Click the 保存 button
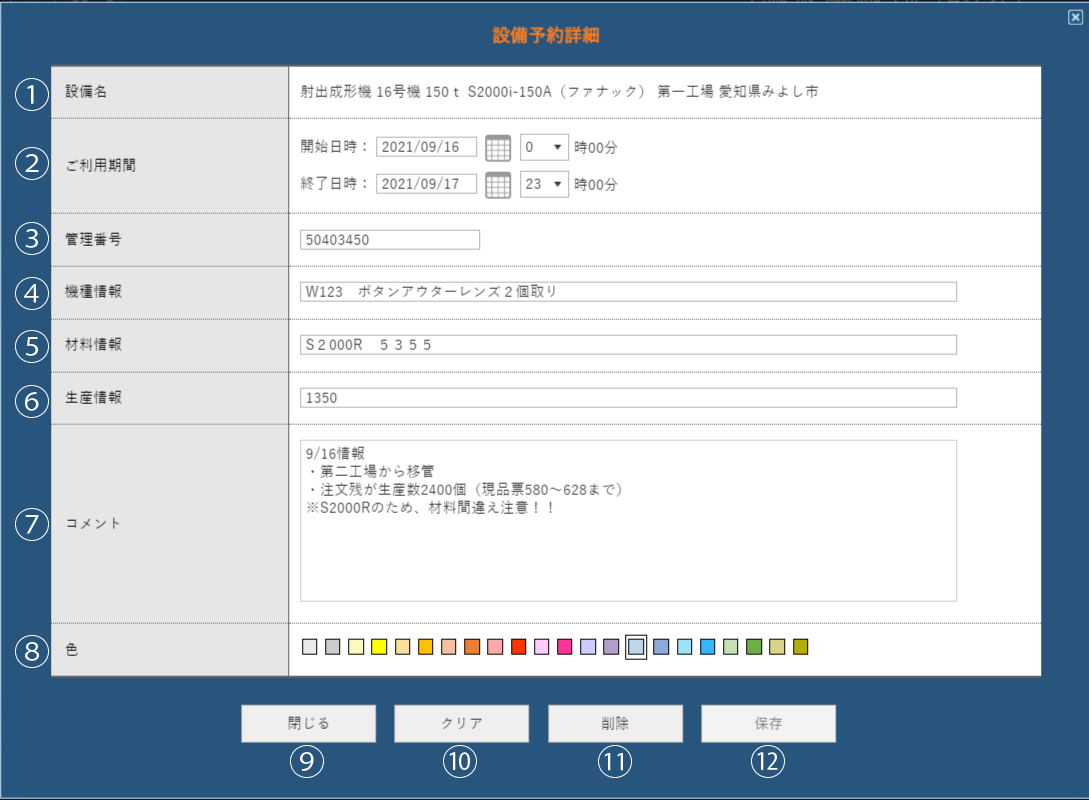1089x800 pixels. 768,724
